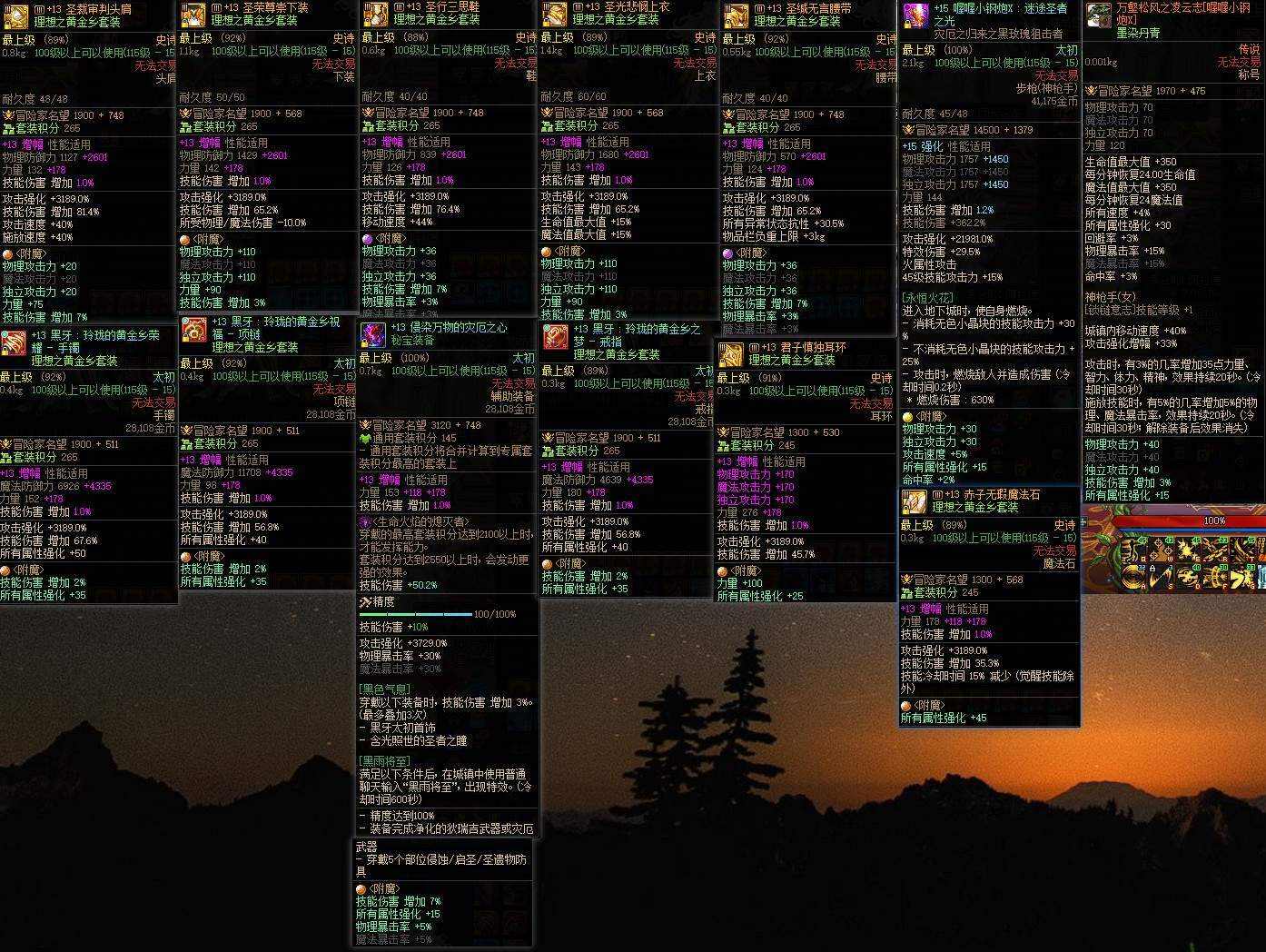Click the [黑雨将至] effect heading
This screenshot has width=1266, height=952.
(x=385, y=761)
